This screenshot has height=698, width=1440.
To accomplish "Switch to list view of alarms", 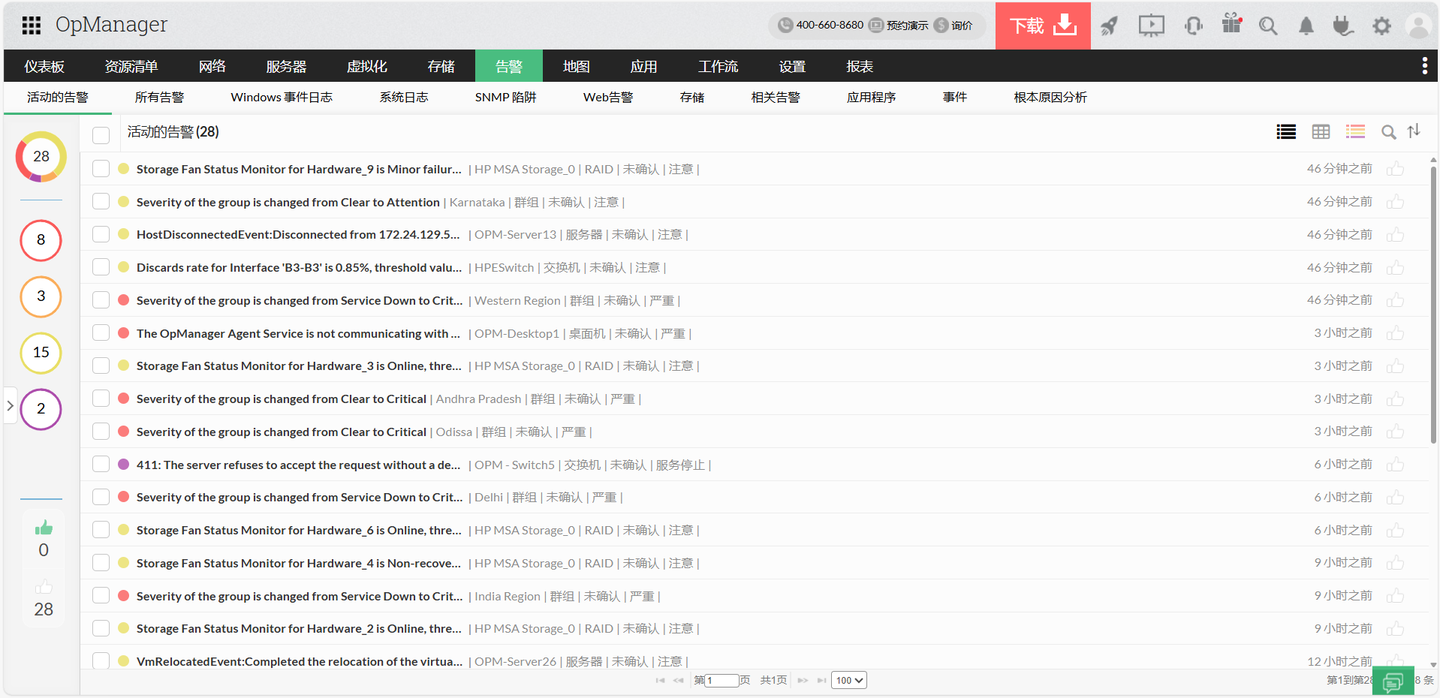I will click(x=1286, y=132).
